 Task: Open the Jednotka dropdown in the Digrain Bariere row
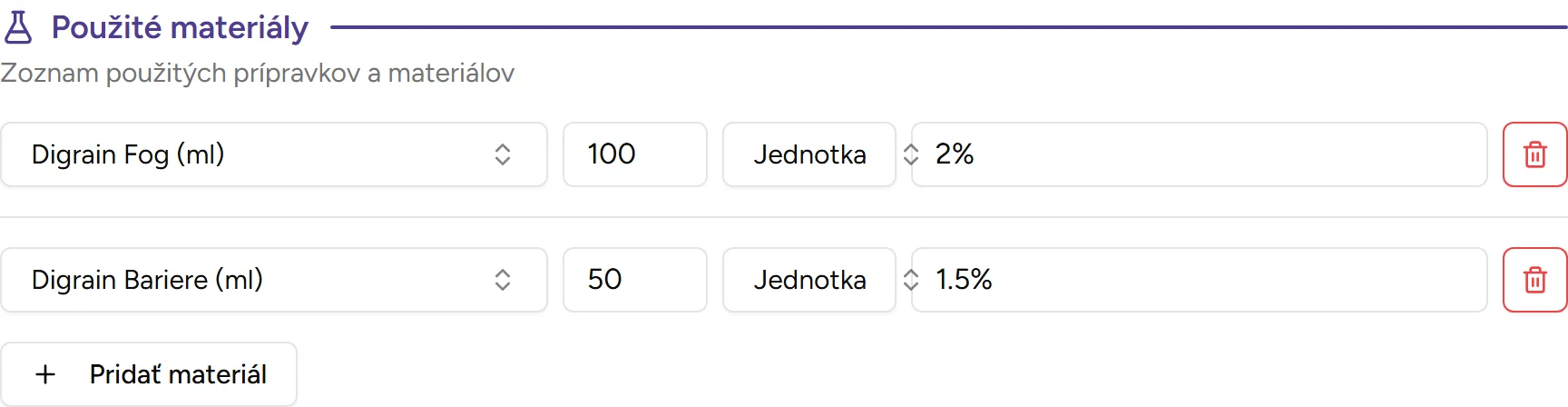point(808,280)
